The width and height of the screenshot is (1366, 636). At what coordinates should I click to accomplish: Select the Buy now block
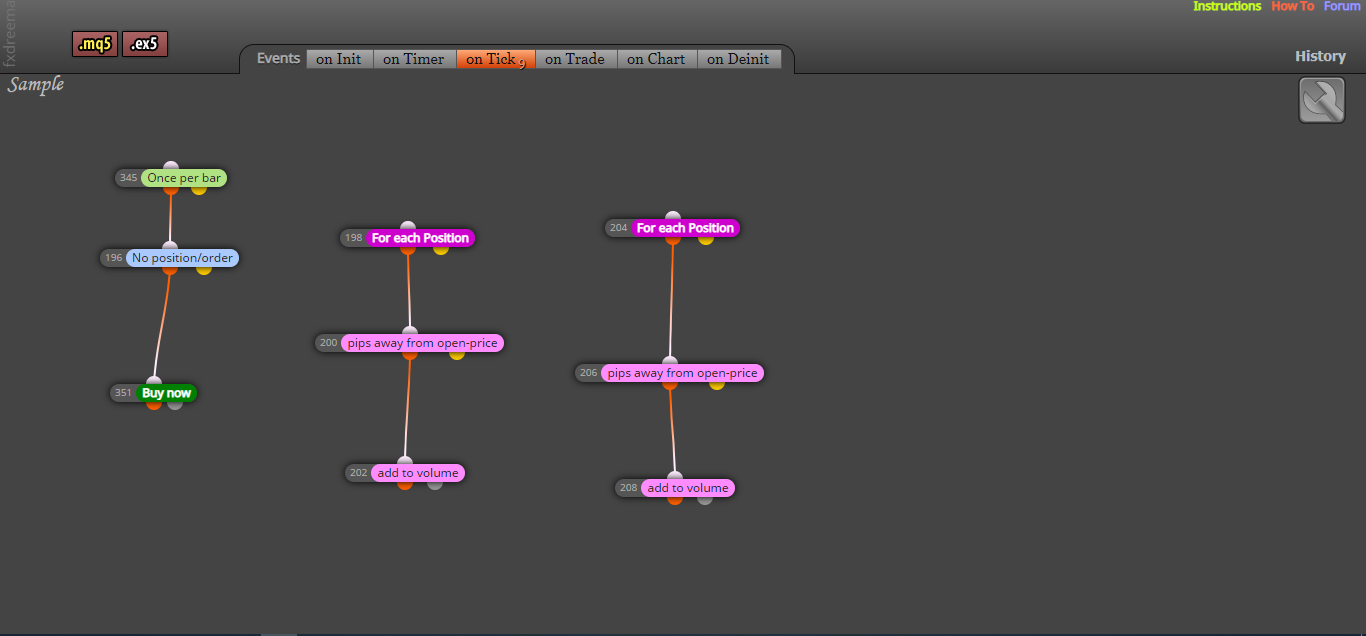tap(166, 393)
